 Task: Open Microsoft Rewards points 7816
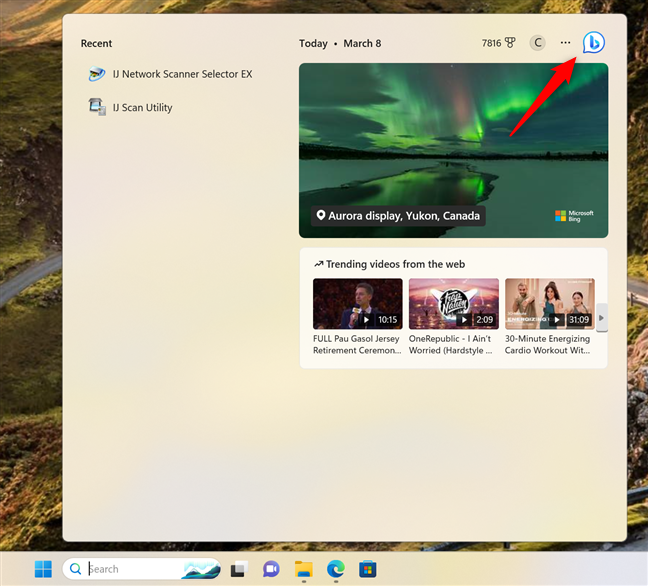(498, 43)
